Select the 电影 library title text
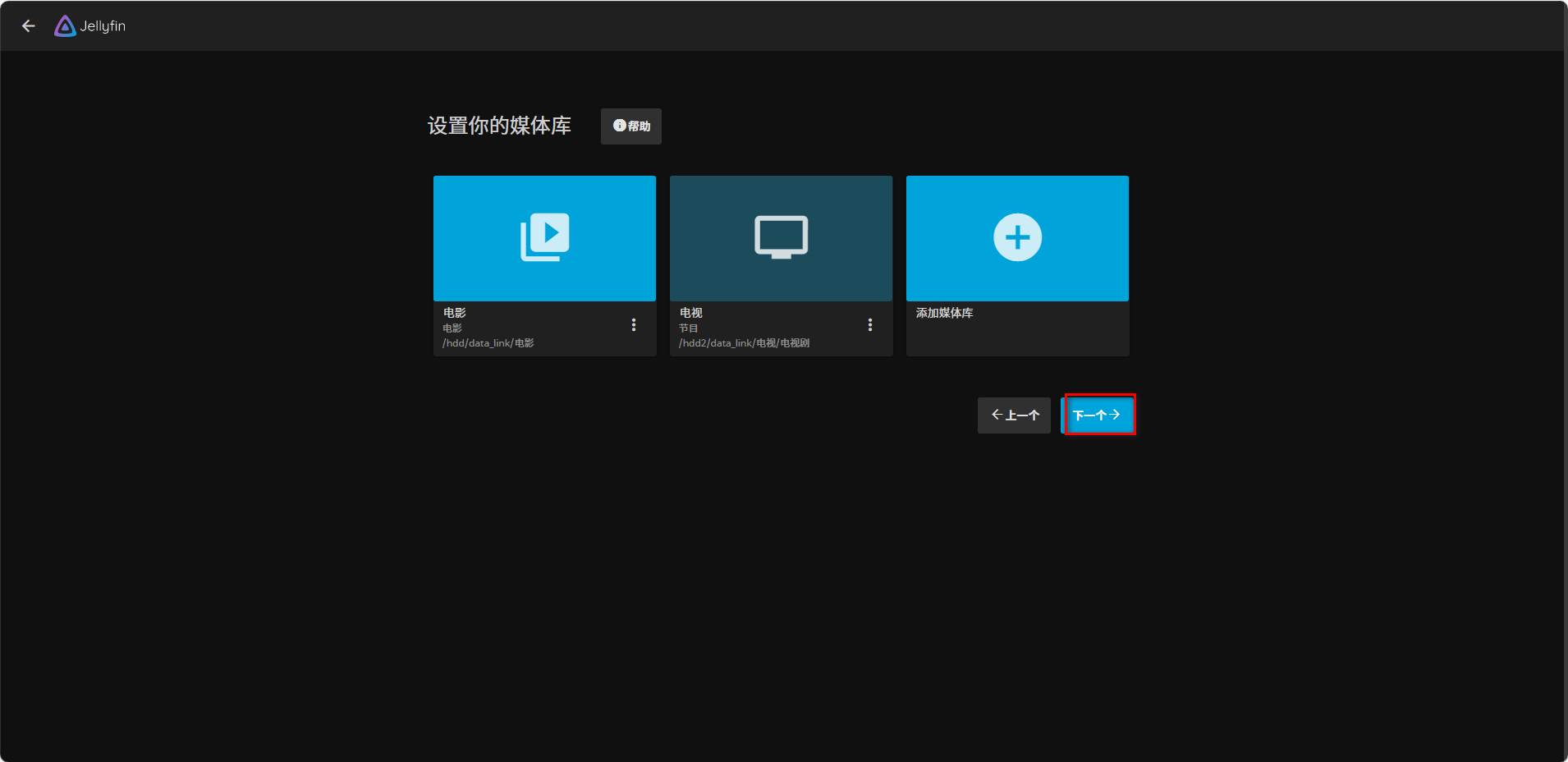 click(x=454, y=313)
